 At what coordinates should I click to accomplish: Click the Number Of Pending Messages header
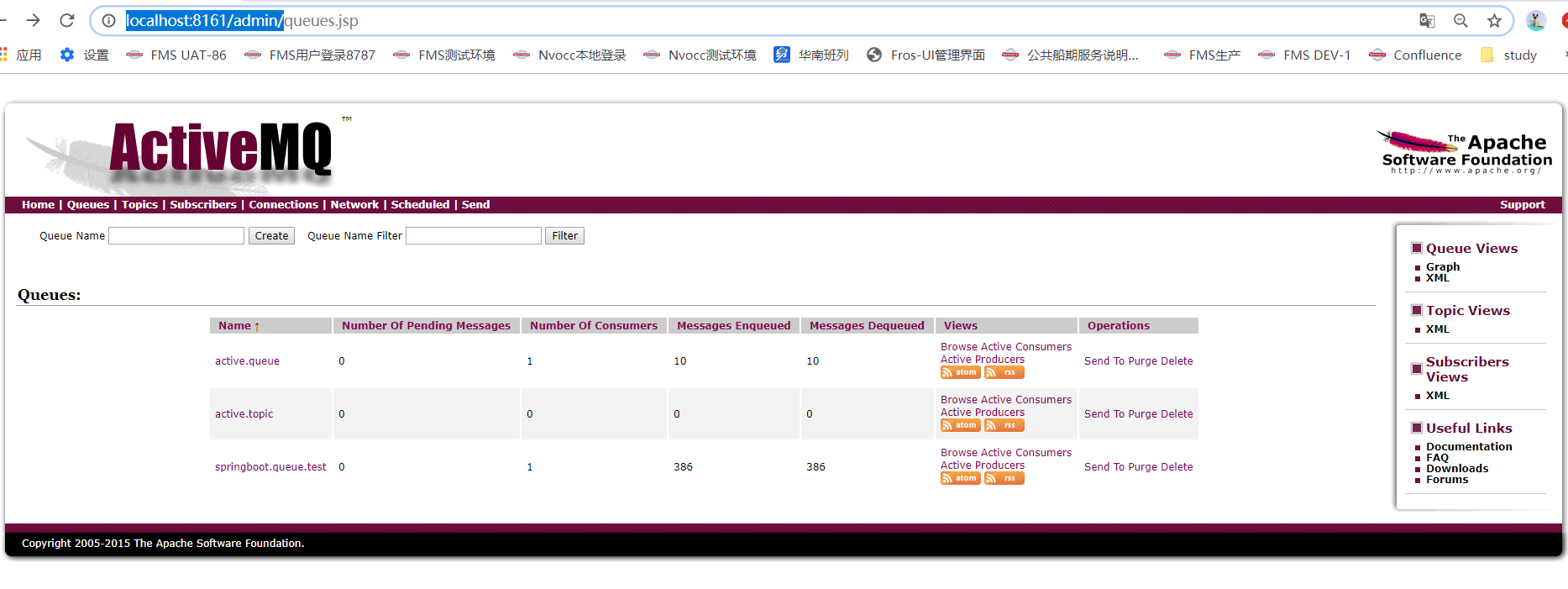(x=426, y=326)
